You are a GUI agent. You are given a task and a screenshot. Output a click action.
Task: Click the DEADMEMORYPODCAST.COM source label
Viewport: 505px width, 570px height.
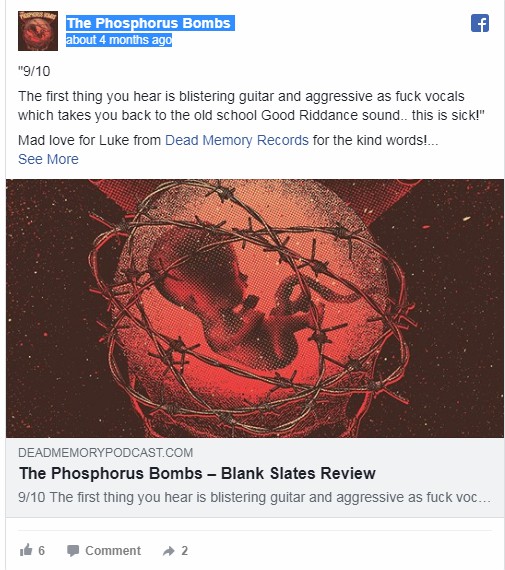click(x=105, y=453)
